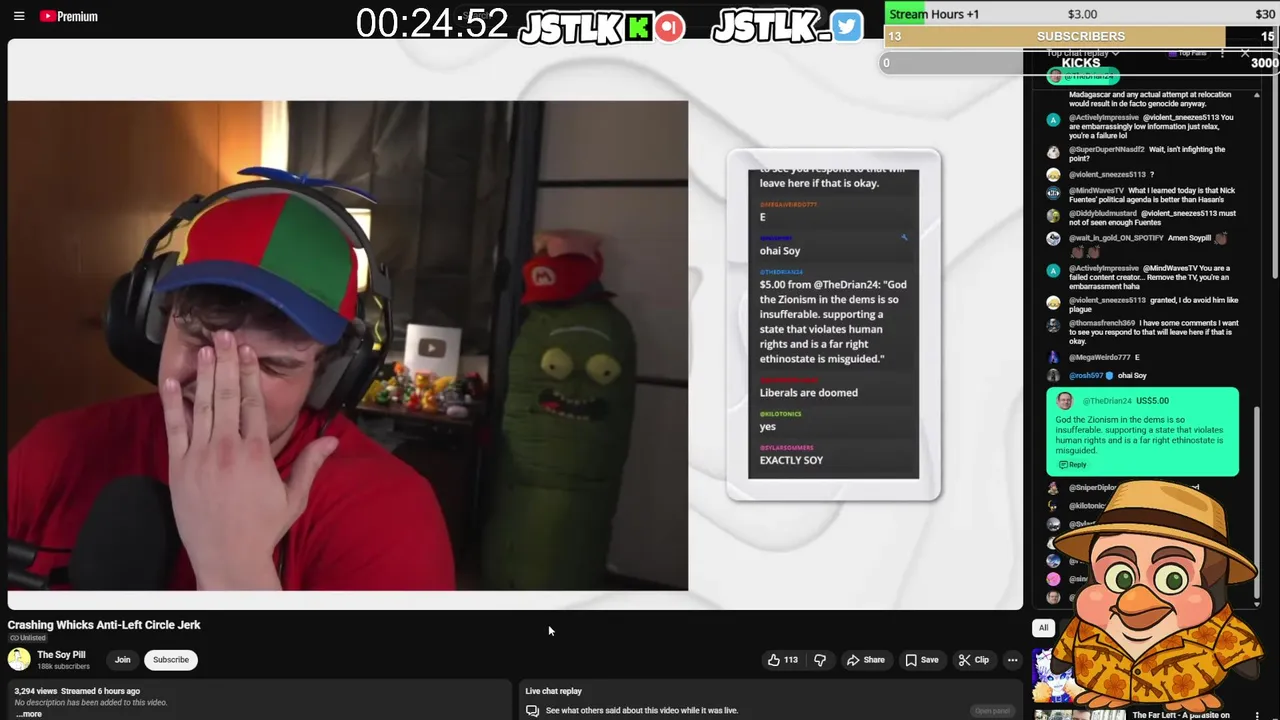The width and height of the screenshot is (1280, 720).
Task: Click username @rosh597 in chat
Action: (x=1086, y=376)
